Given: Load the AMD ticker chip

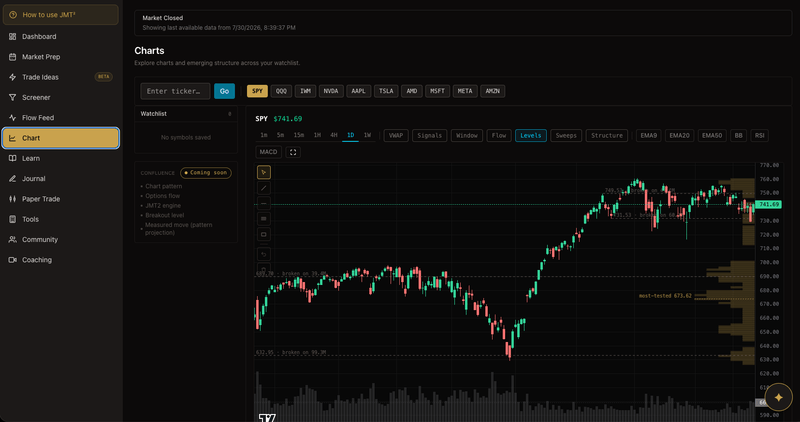Looking at the screenshot, I should (412, 91).
